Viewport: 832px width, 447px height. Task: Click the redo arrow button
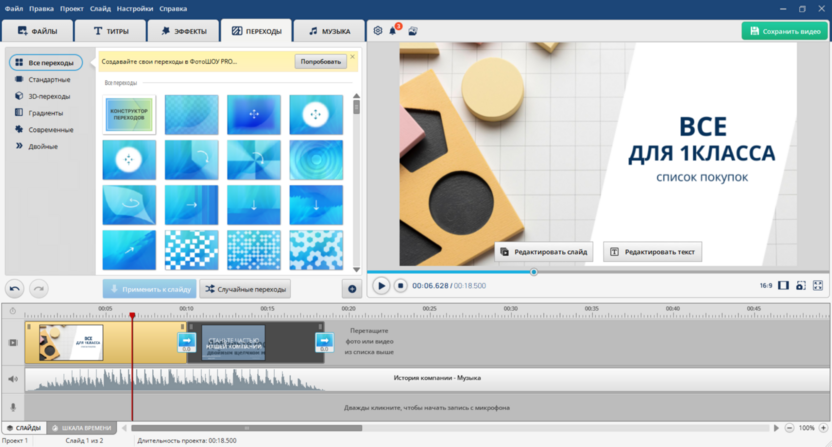coord(38,288)
